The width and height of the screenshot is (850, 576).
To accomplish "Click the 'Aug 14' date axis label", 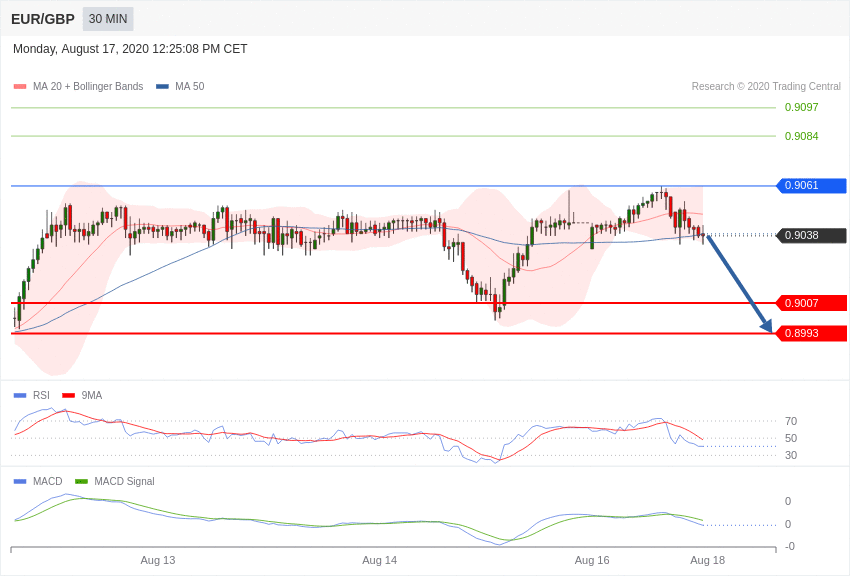I will pos(379,560).
